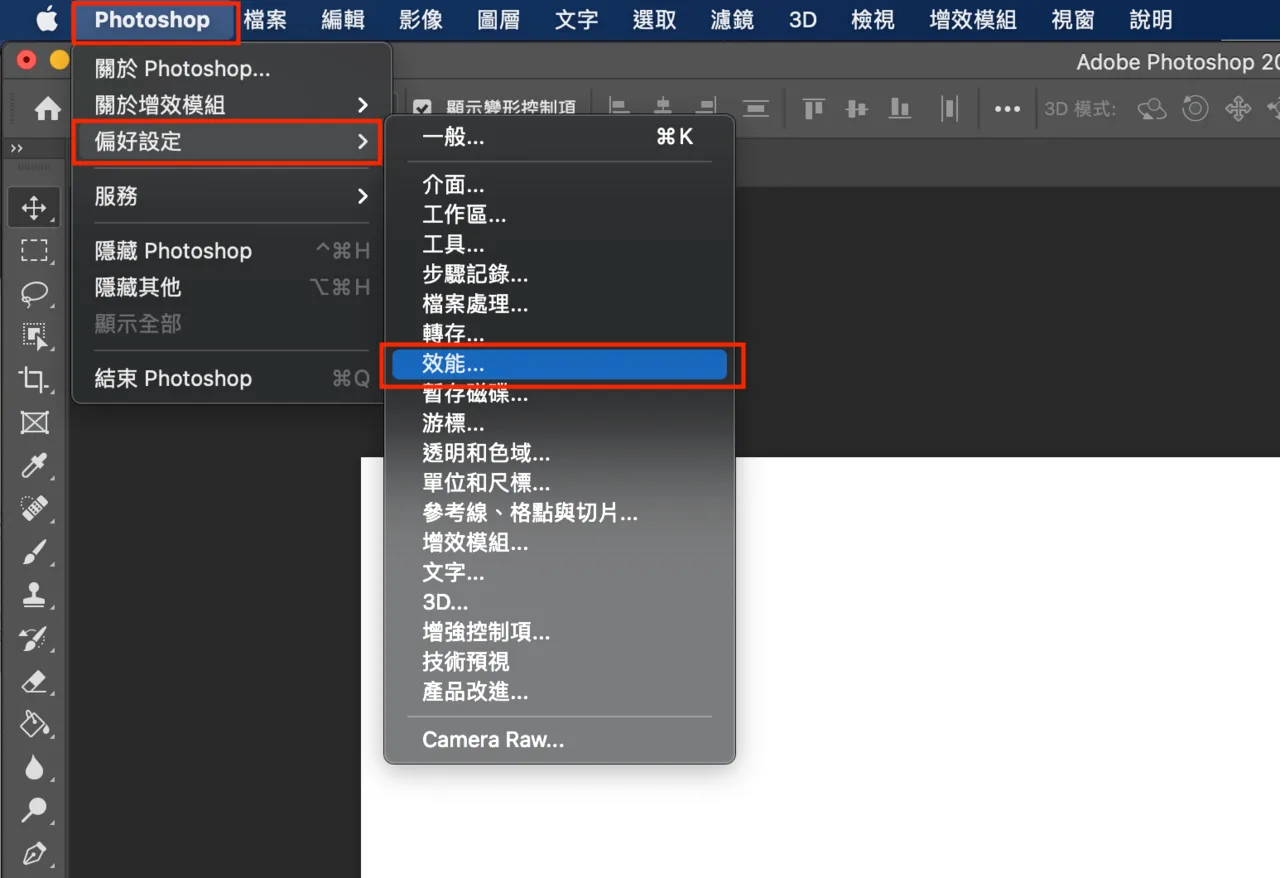Select the Object Selection tool
This screenshot has height=878, width=1280.
35,337
